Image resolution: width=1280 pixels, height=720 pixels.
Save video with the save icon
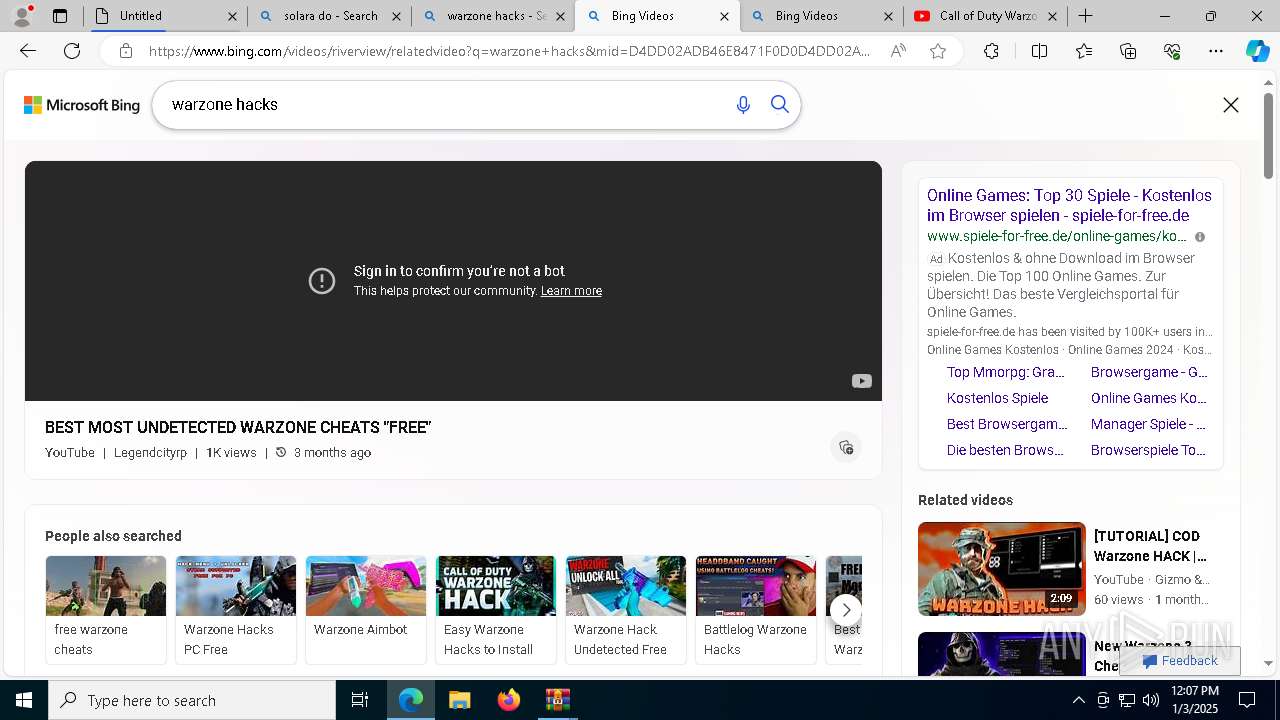846,447
